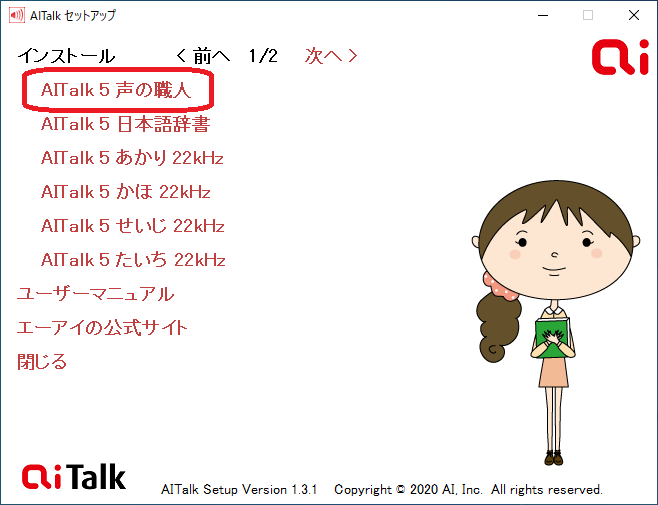Go to next page with 次へ

(x=331, y=55)
